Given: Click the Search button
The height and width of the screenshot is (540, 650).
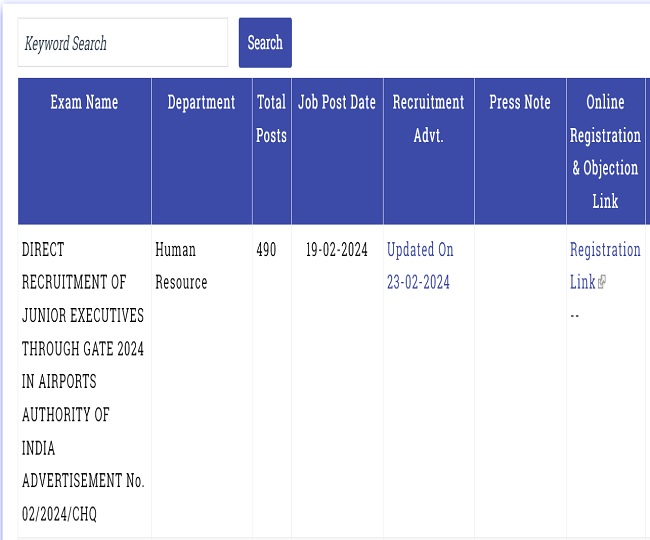Looking at the screenshot, I should (265, 43).
